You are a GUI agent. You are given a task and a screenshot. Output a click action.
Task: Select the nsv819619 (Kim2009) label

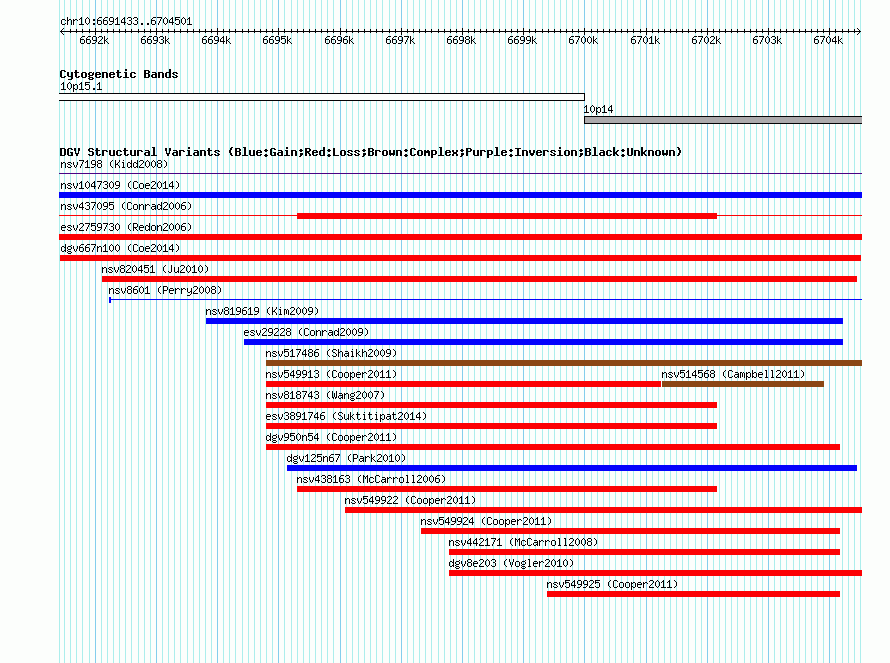[262, 312]
